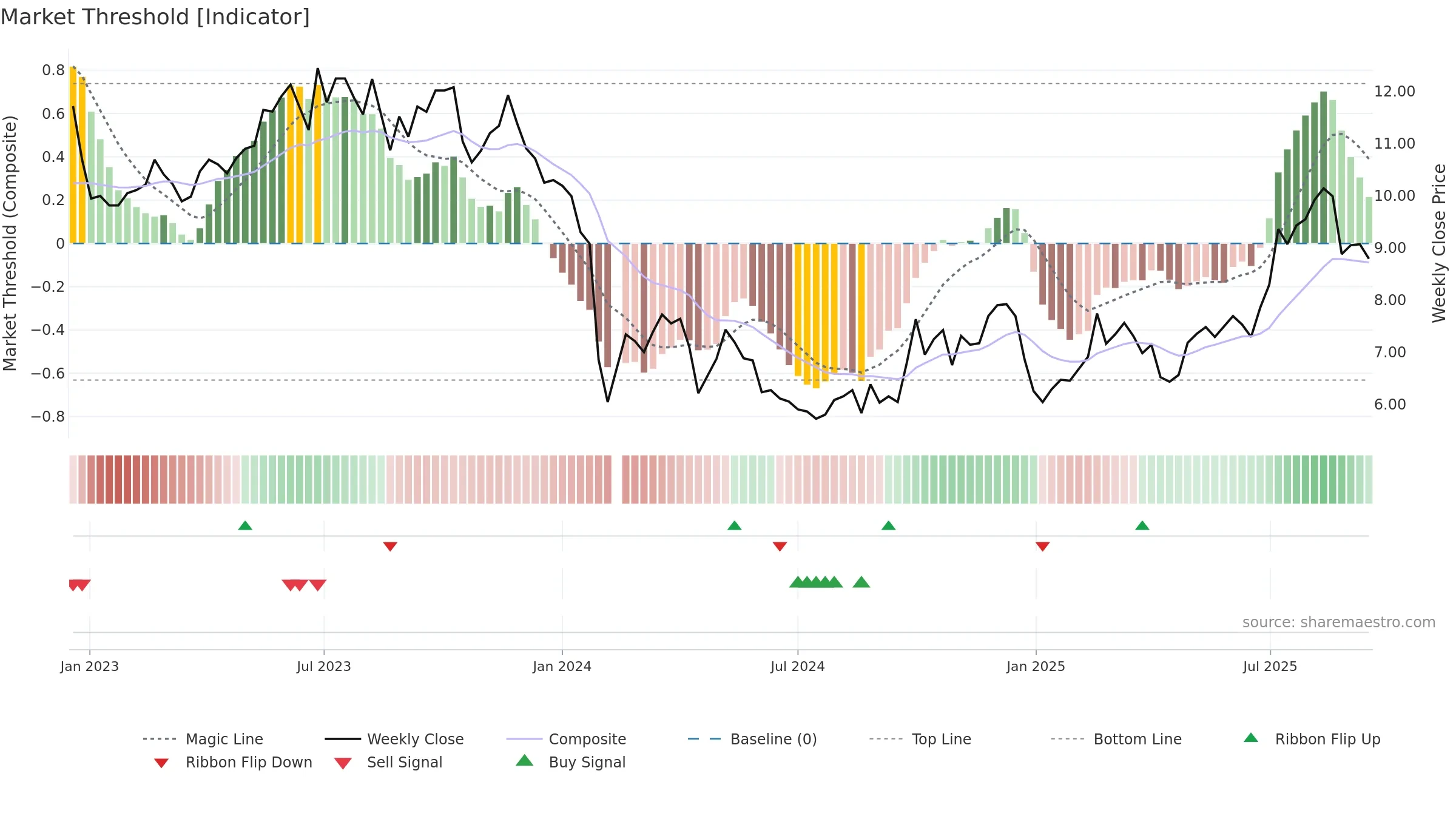This screenshot has height=819, width=1456.
Task: Toggle the Buy Signal legend entry
Action: (x=570, y=762)
